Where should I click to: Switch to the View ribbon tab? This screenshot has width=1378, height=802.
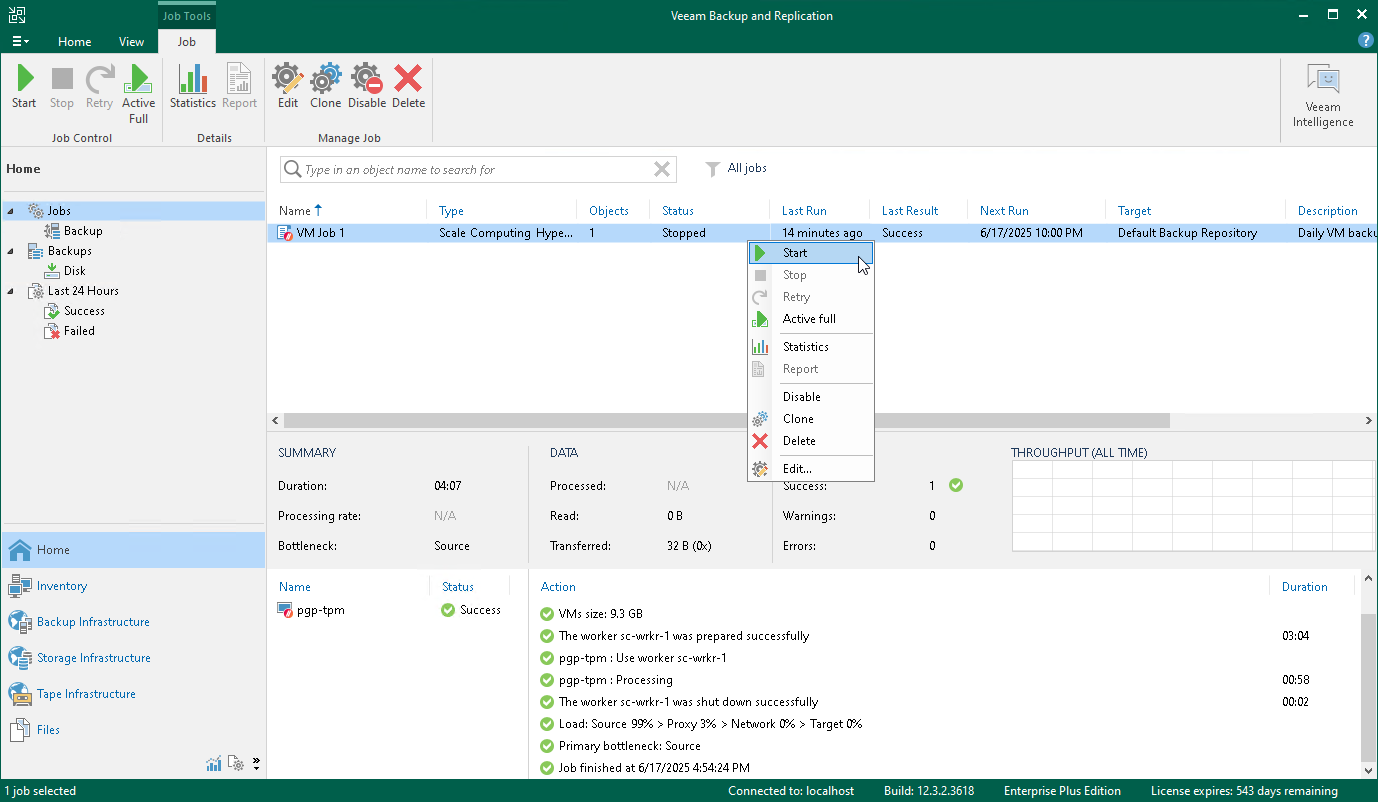pyautogui.click(x=131, y=42)
